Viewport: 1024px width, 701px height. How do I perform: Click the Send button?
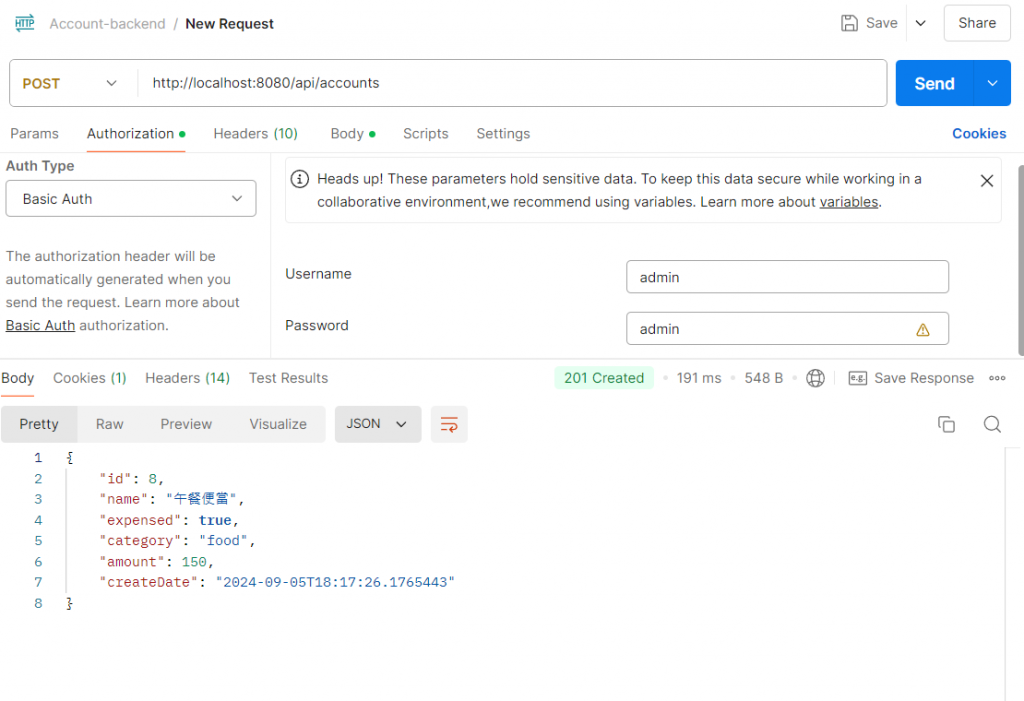(x=934, y=84)
